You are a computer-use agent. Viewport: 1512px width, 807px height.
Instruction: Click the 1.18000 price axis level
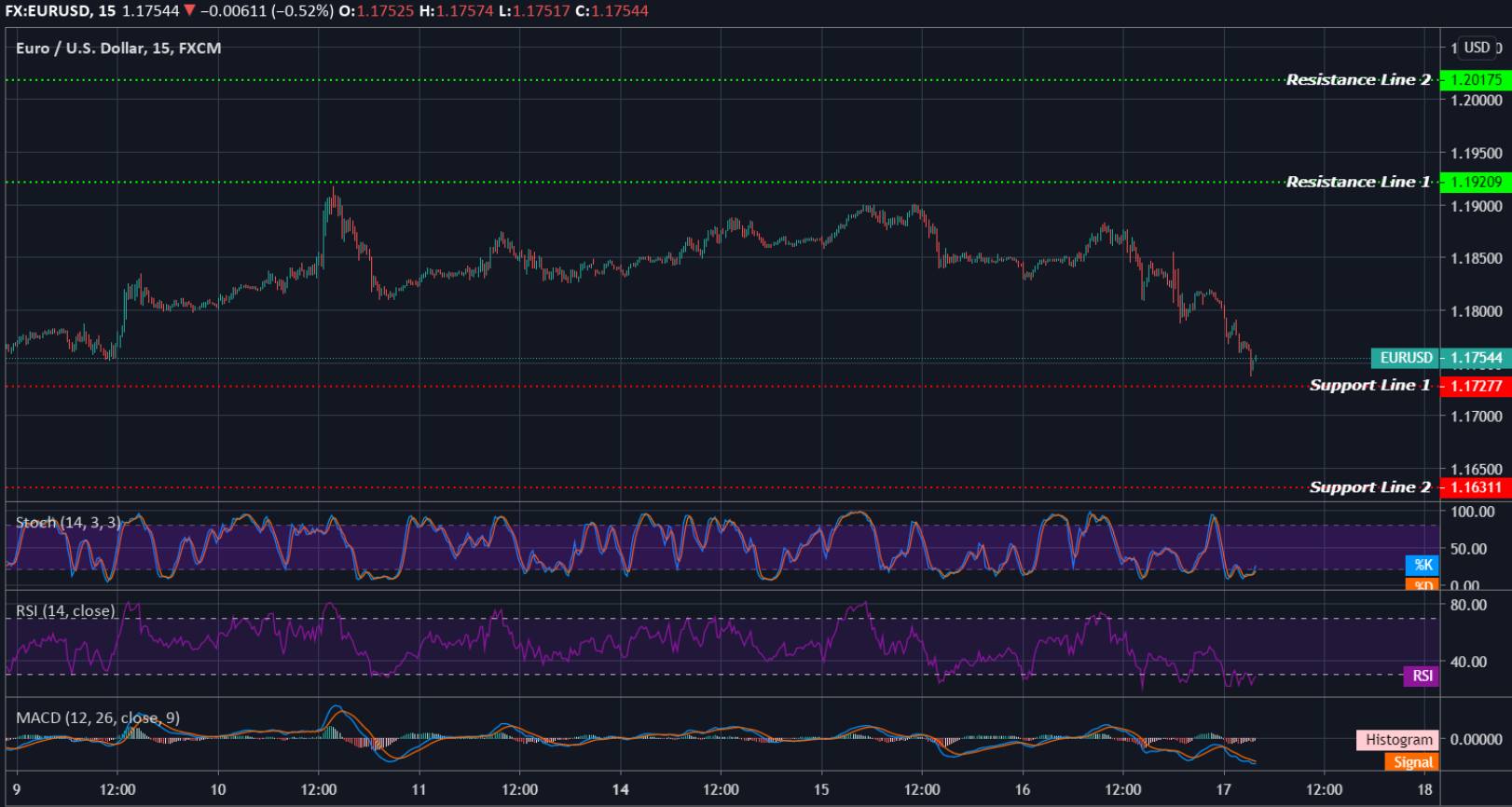pyautogui.click(x=1477, y=312)
